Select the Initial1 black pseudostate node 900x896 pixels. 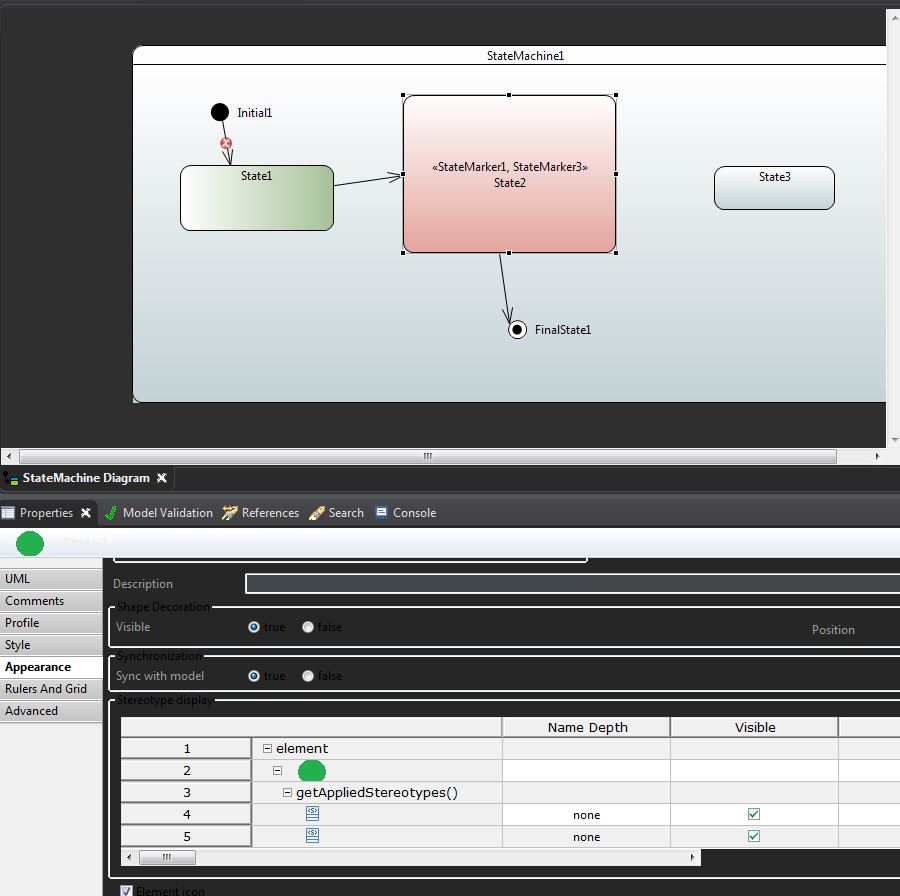220,112
